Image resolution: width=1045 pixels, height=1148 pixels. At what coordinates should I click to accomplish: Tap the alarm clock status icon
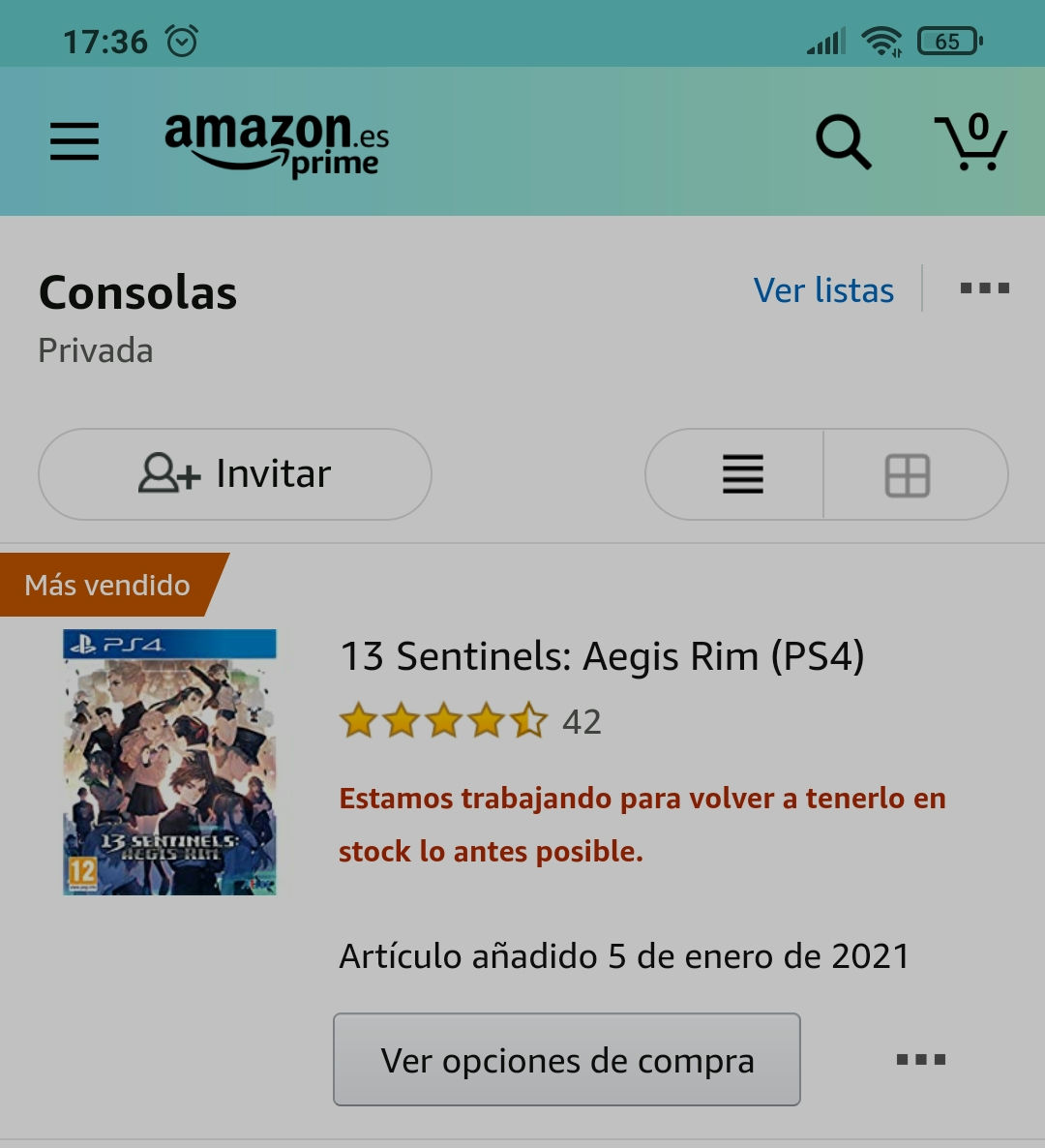182,41
